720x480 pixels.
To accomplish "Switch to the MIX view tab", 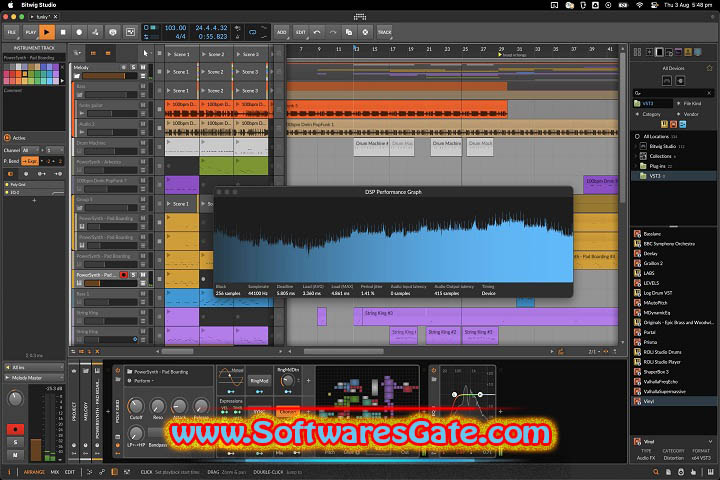I will tap(55, 472).
